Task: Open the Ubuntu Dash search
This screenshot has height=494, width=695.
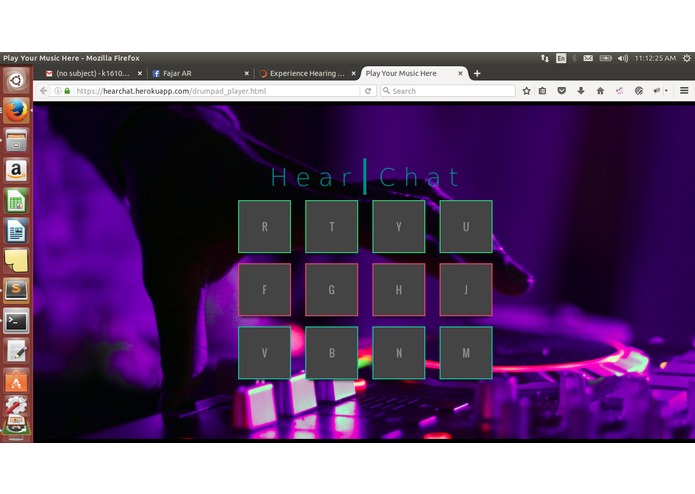Action: (x=16, y=81)
